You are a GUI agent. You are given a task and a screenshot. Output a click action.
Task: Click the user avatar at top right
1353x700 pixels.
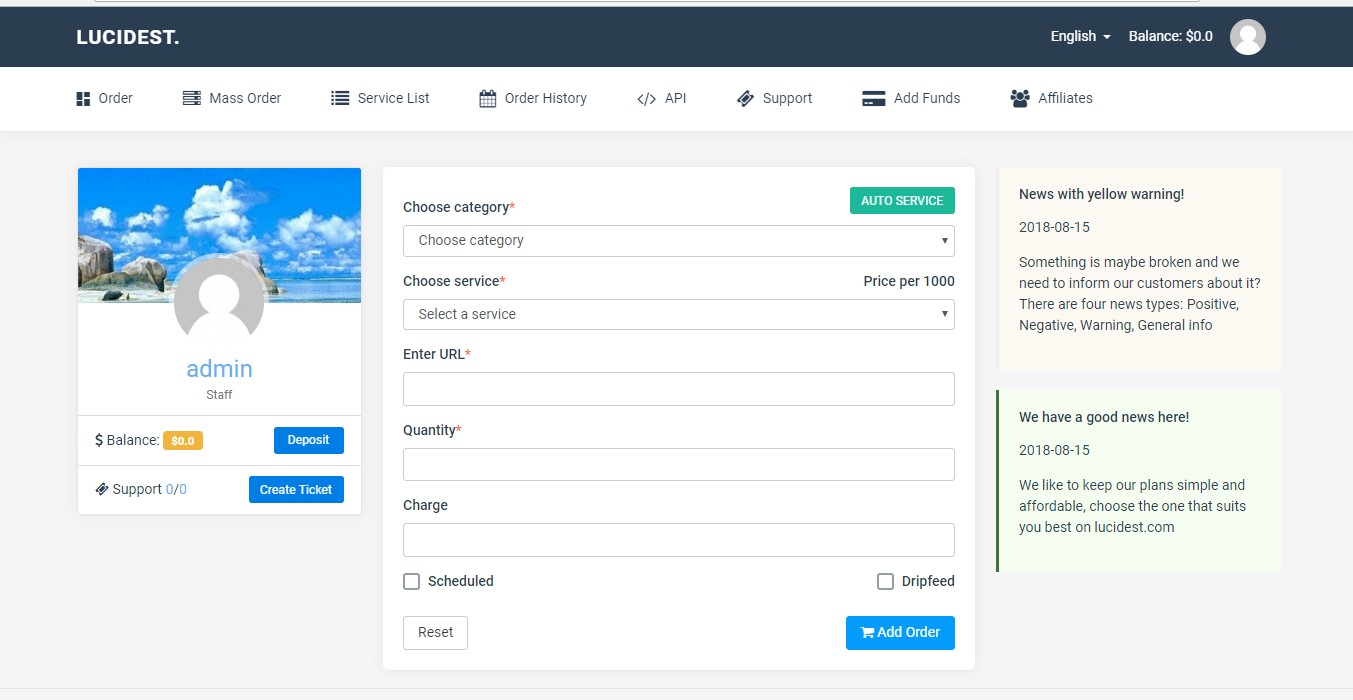pyautogui.click(x=1247, y=37)
